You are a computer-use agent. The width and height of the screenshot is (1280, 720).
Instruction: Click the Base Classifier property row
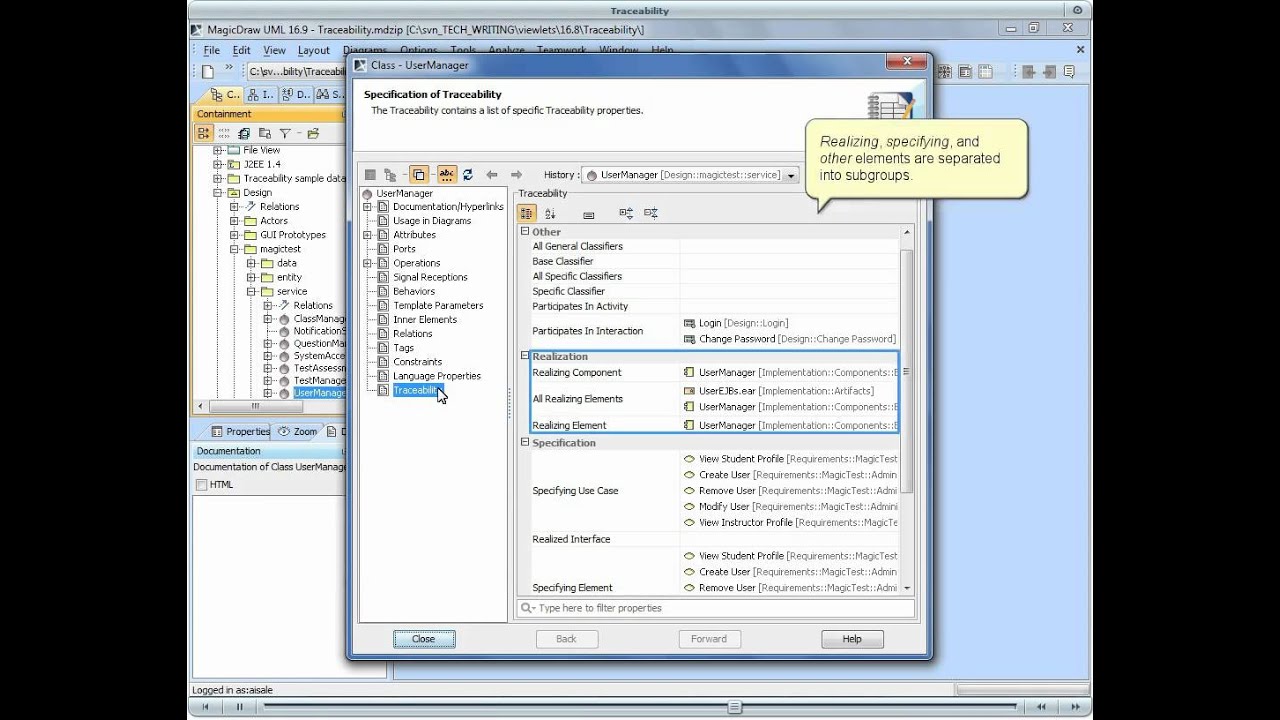click(714, 261)
